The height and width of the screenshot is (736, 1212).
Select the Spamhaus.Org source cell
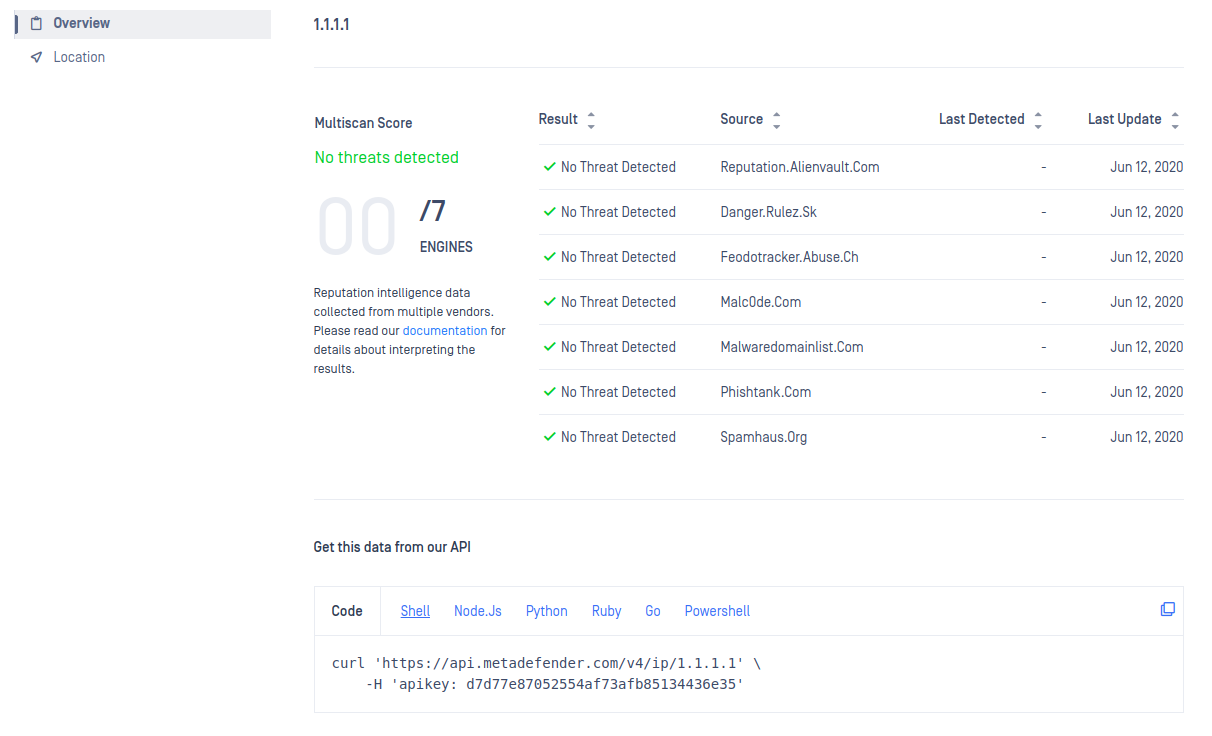pos(763,437)
